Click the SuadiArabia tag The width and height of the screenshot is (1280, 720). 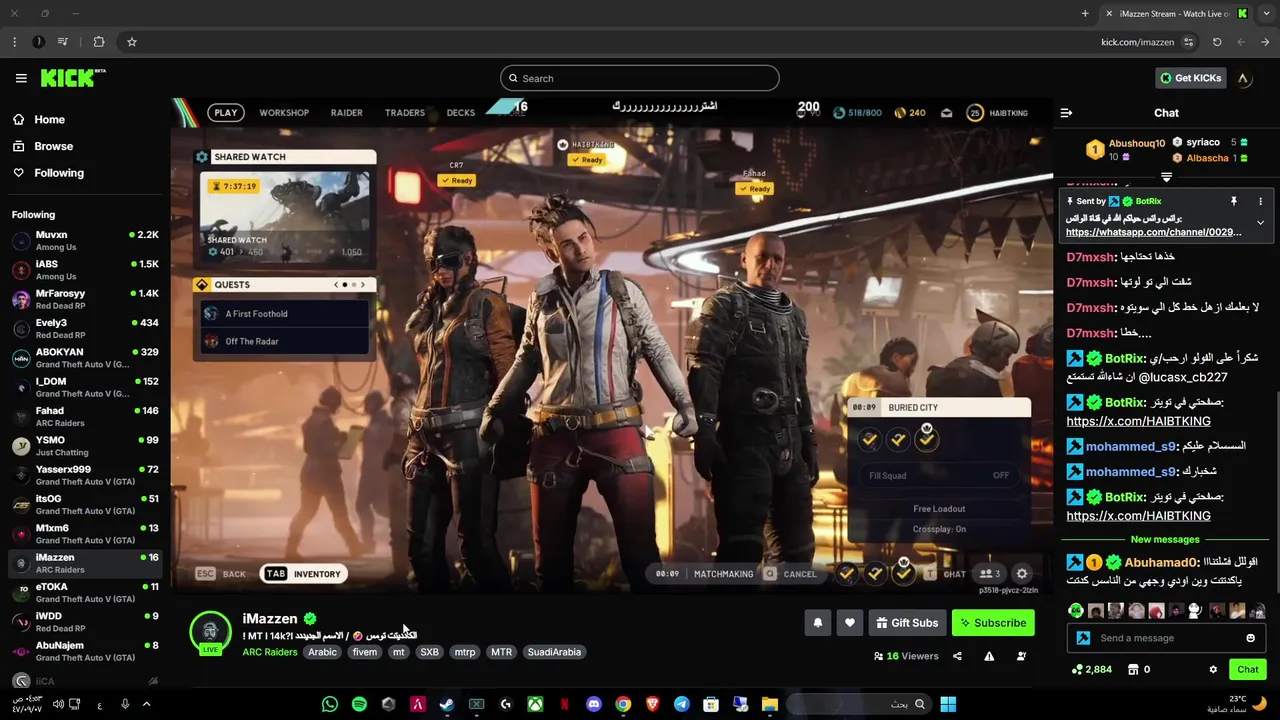(554, 652)
